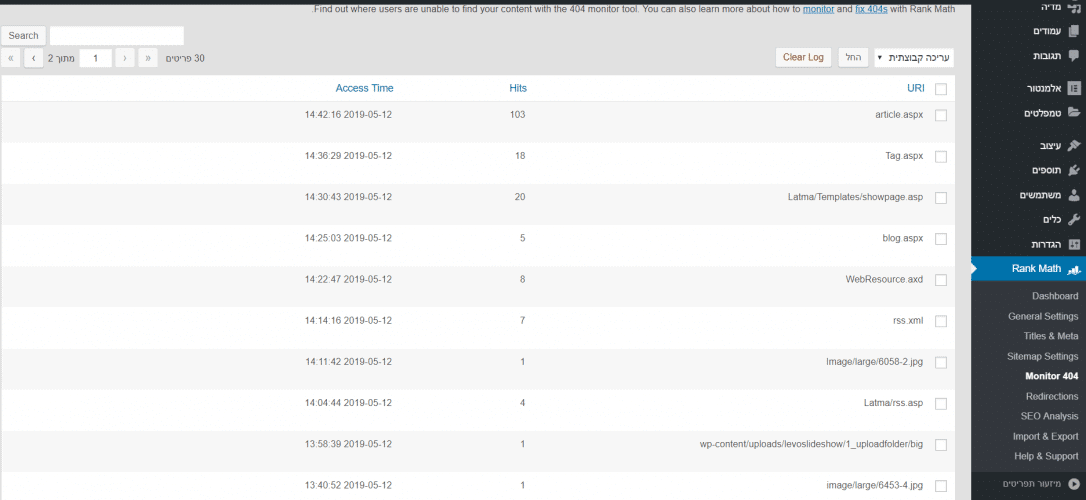
Task: Open Import & Export submenu item
Action: [1045, 436]
